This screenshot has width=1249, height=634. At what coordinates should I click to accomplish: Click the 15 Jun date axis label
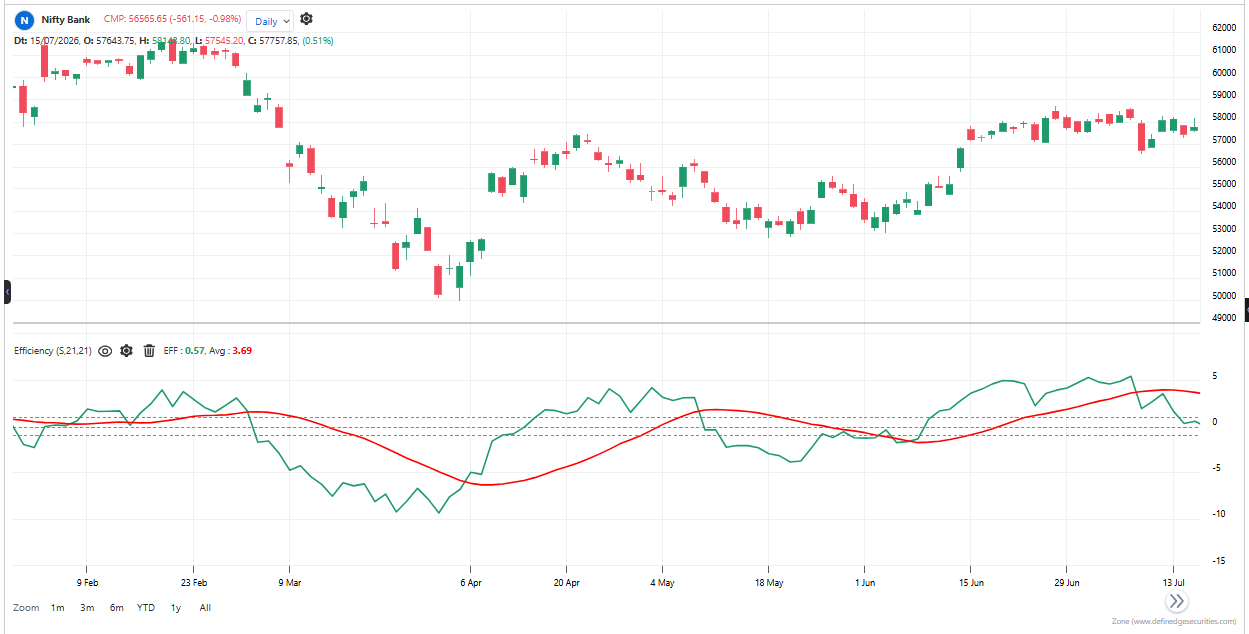click(x=970, y=582)
